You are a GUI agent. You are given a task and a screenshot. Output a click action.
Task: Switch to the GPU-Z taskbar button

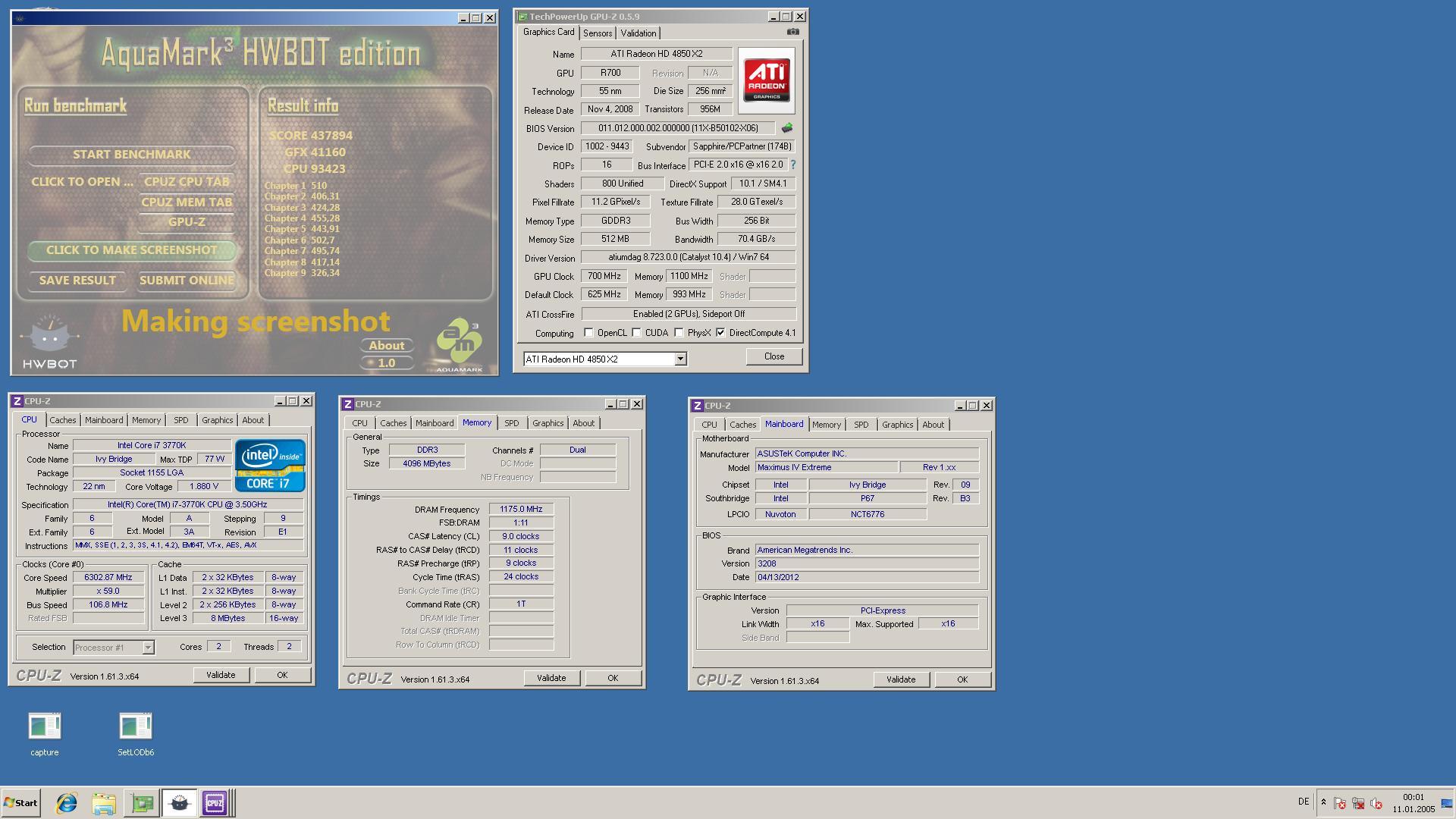point(142,803)
